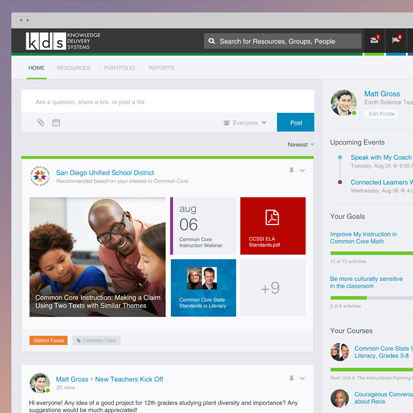The width and height of the screenshot is (413, 413).
Task: Open Courageous Conversations course avatar
Action: pyautogui.click(x=340, y=398)
